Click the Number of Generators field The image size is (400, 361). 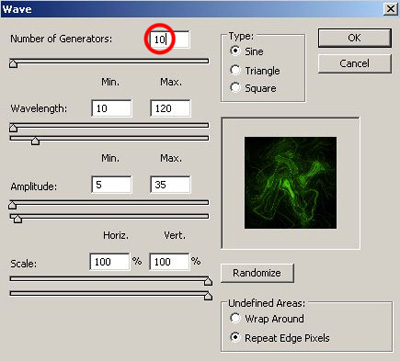click(170, 39)
